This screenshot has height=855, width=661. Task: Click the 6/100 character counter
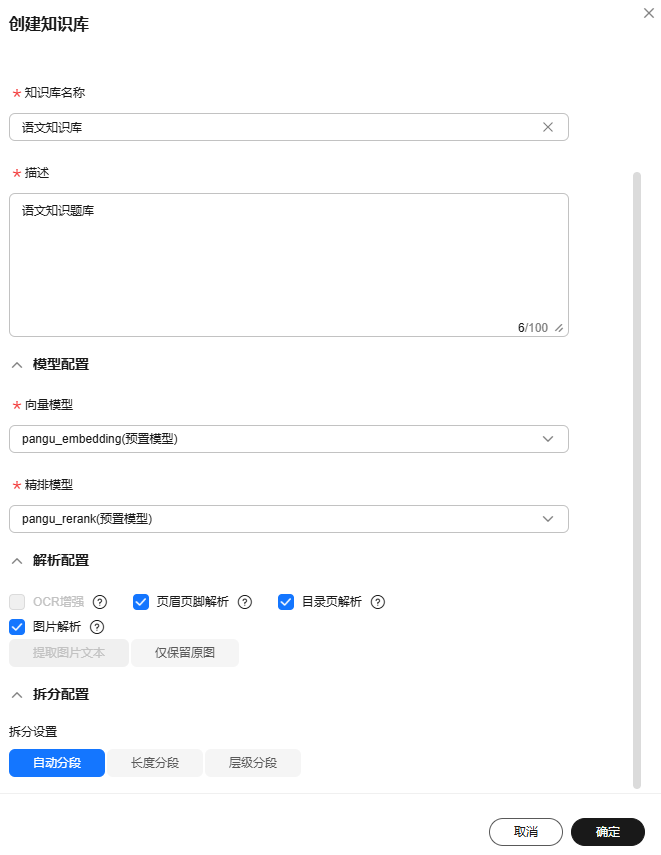tap(533, 328)
